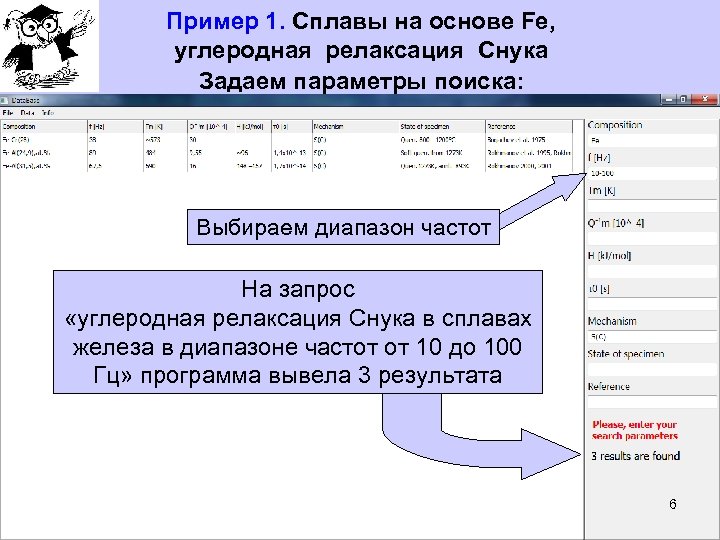
Task: Sort by the f [Hz] column header
Action: point(115,126)
